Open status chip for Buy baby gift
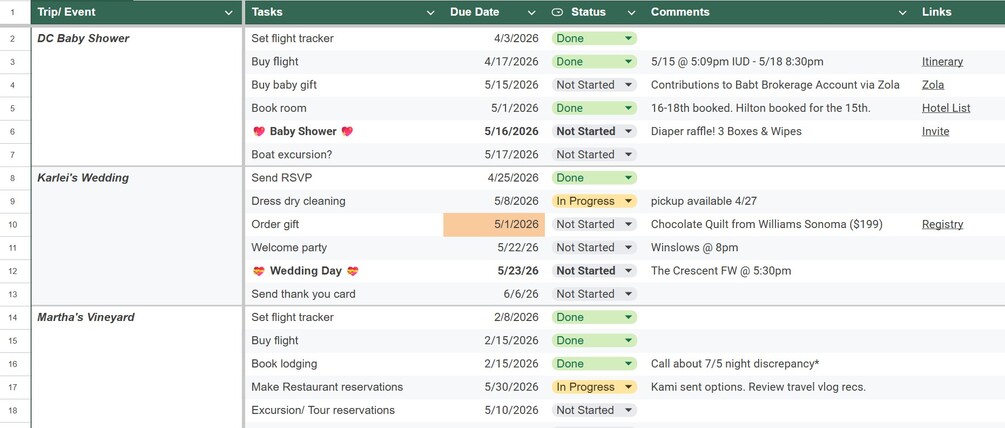Image resolution: width=1005 pixels, height=428 pixels. click(594, 85)
